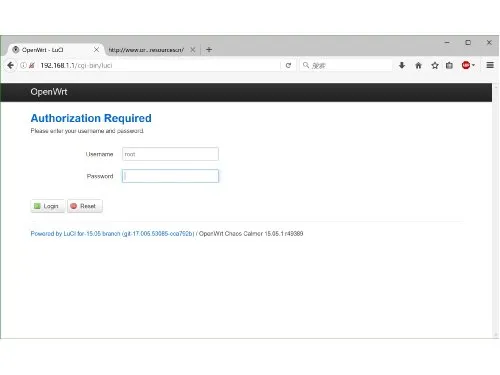This screenshot has width=500, height=375.
Task: Open the site information icon in address bar
Action: (23, 65)
